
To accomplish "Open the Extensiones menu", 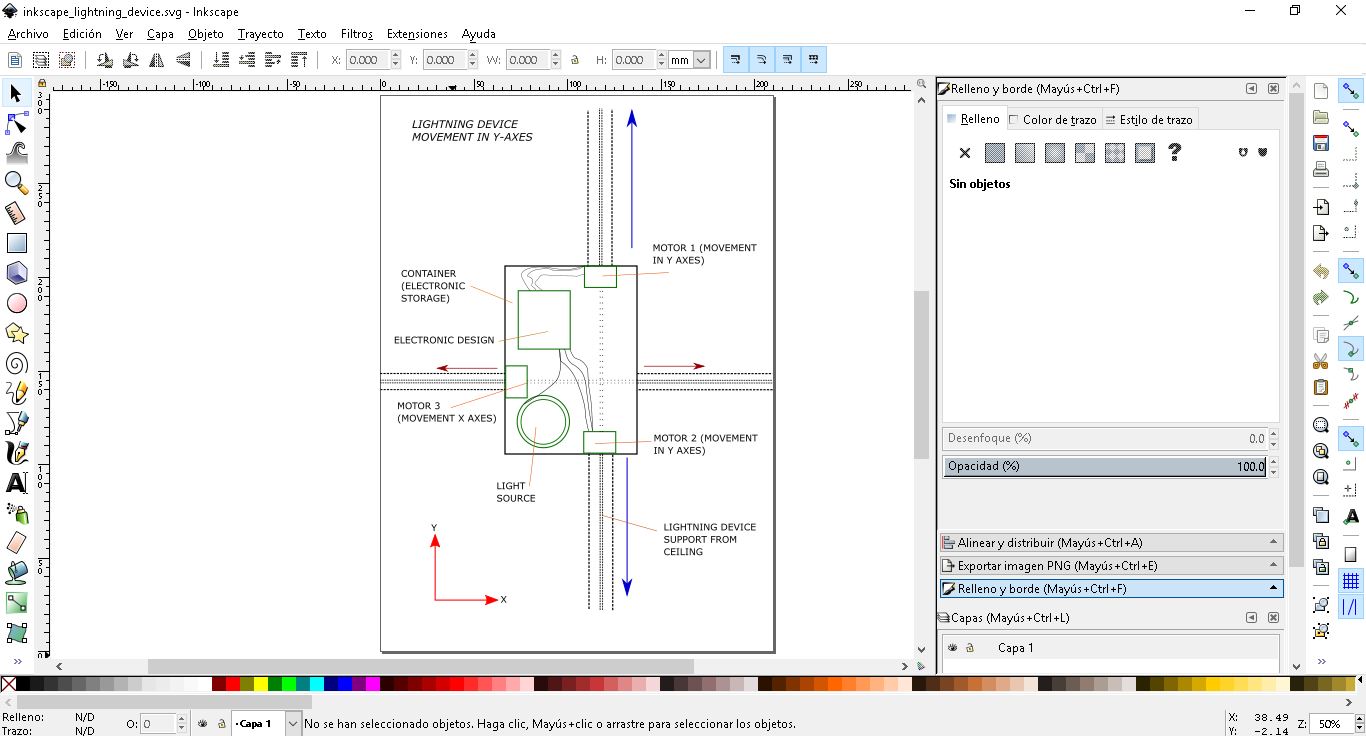I will pyautogui.click(x=417, y=34).
